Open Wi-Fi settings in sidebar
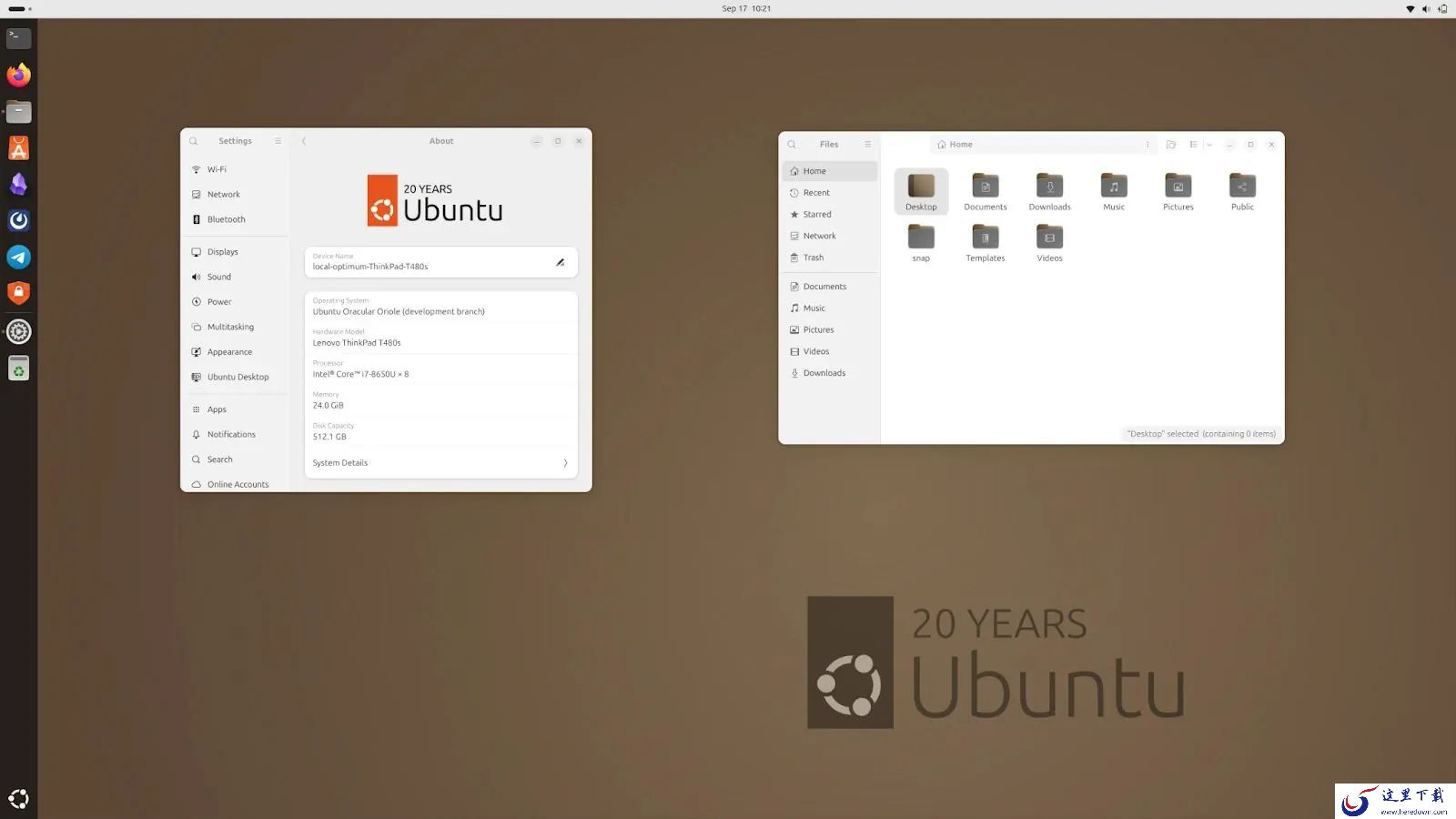The width and height of the screenshot is (1456, 819). click(236, 169)
